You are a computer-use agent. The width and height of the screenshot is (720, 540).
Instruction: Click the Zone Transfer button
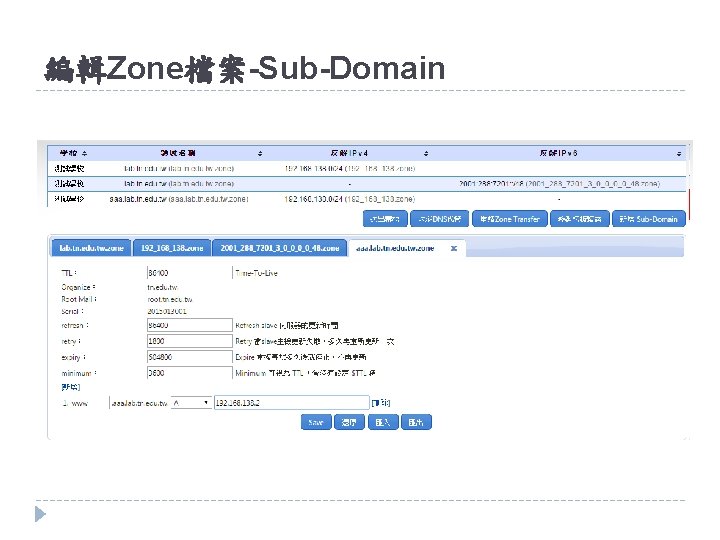point(510,219)
